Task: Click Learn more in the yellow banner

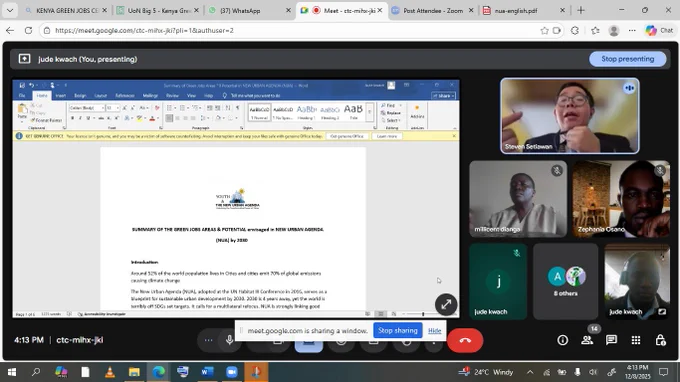Action: (387, 136)
